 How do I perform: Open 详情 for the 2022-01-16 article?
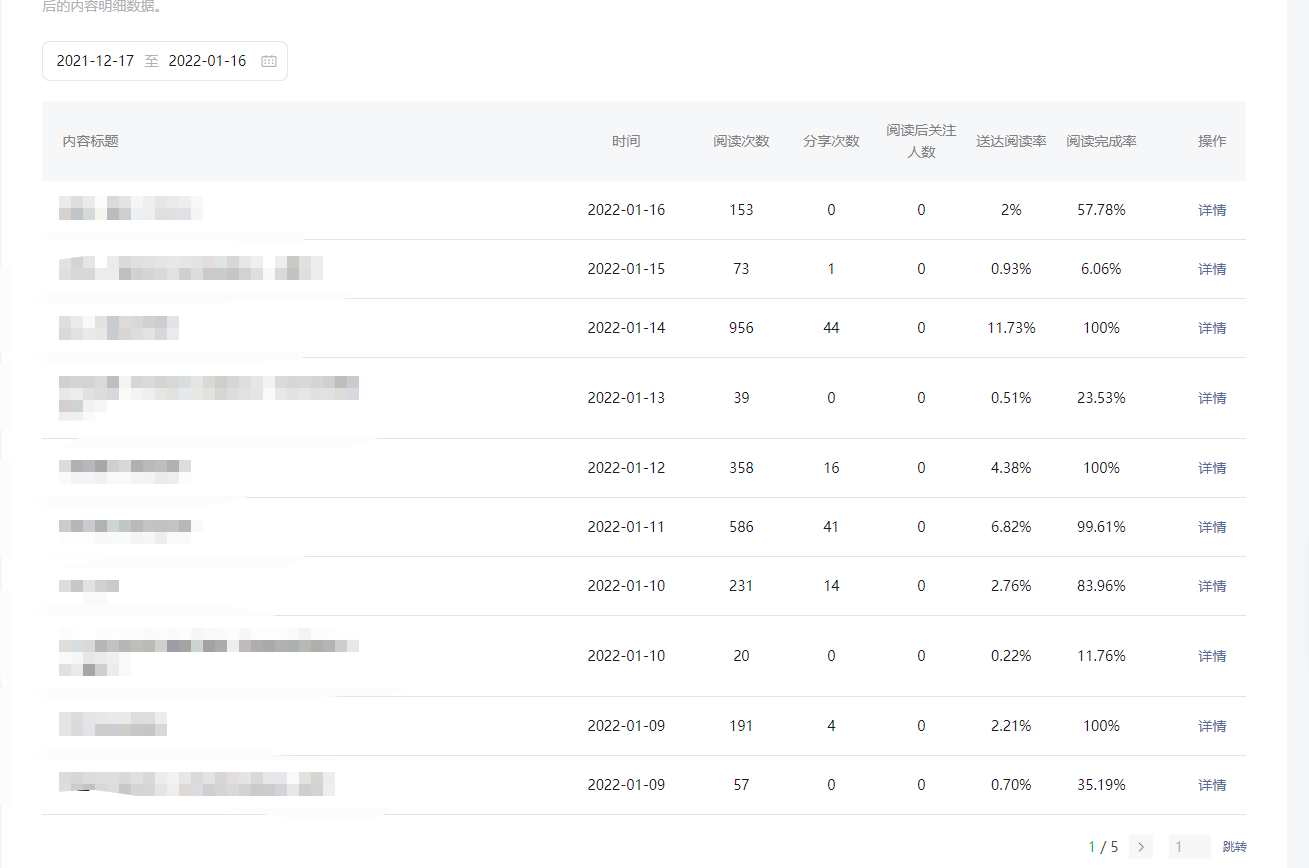point(1212,210)
